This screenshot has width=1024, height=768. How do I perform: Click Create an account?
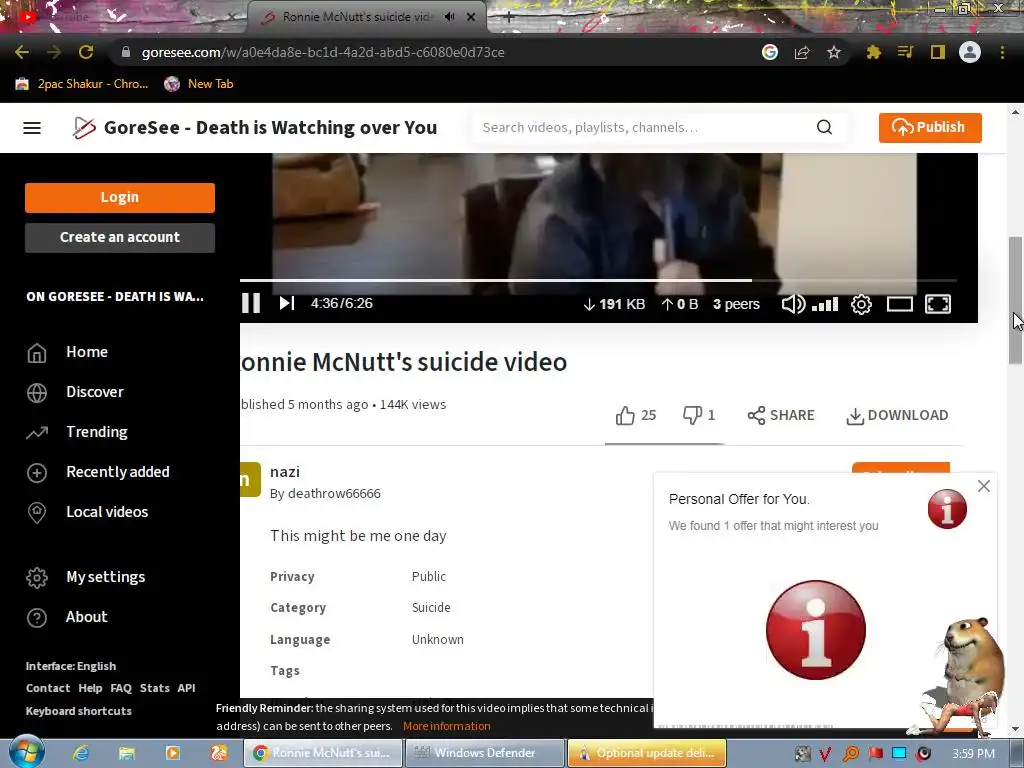click(x=120, y=237)
